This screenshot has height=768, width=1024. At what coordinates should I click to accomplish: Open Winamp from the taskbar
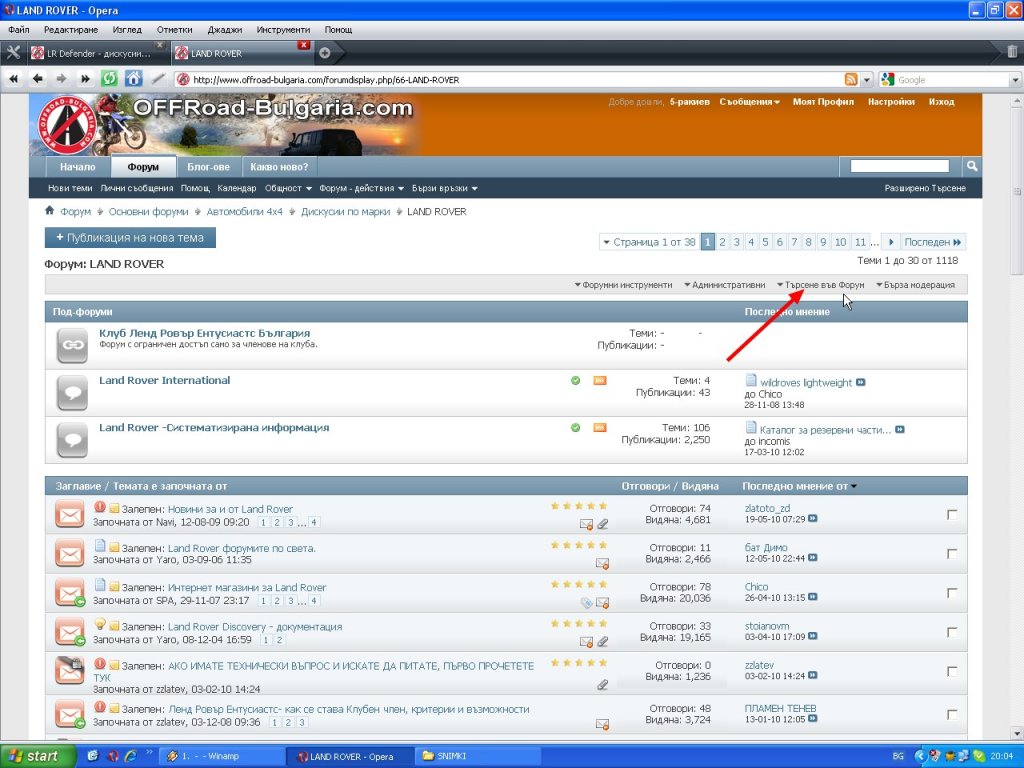point(221,756)
